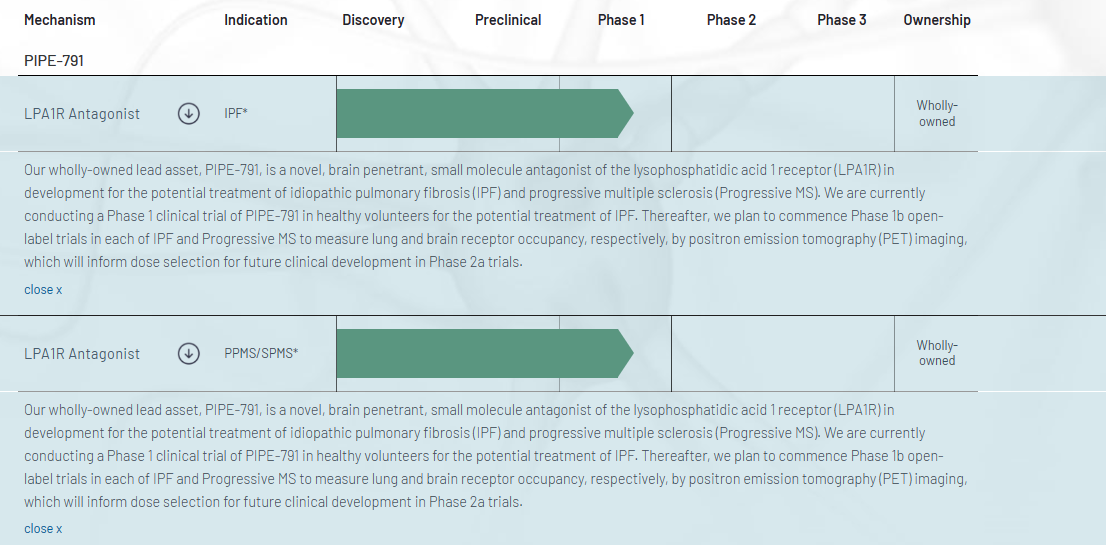
Task: Select the IPF* indication cell
Action: [x=236, y=114]
